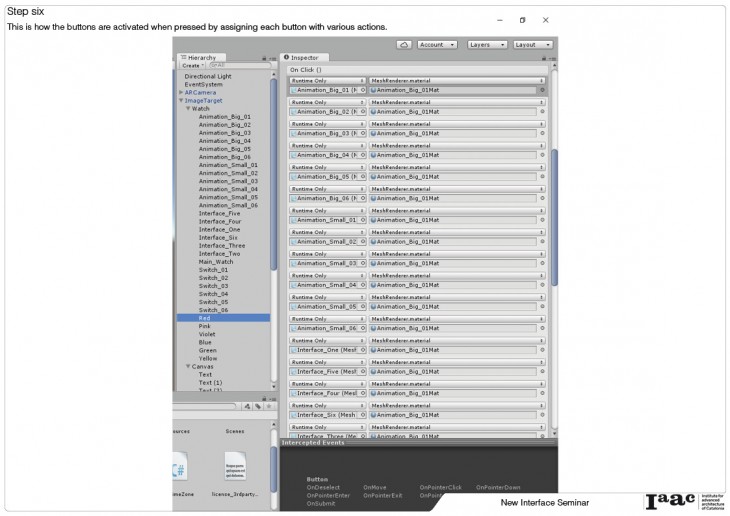
Task: Click object picker circle for Animation_Big_01 field
Action: [x=363, y=90]
